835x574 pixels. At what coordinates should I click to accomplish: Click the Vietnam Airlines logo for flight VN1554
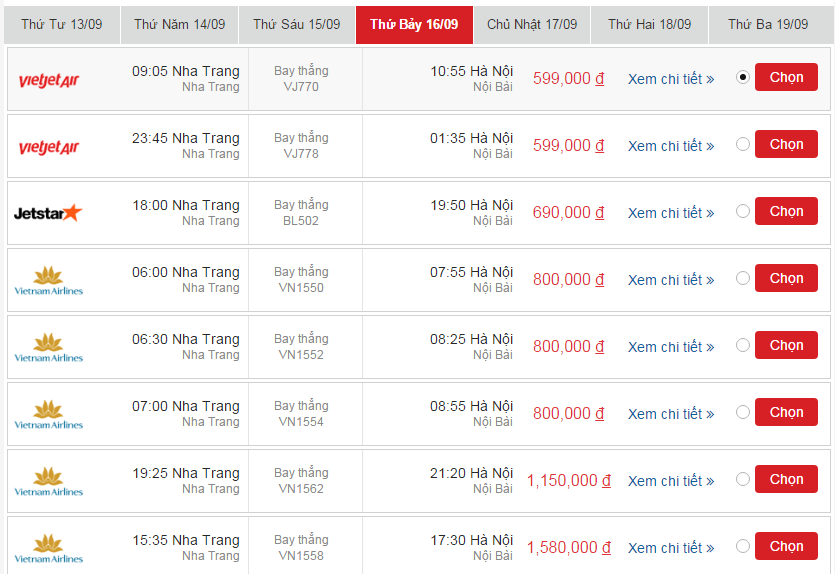[48, 414]
